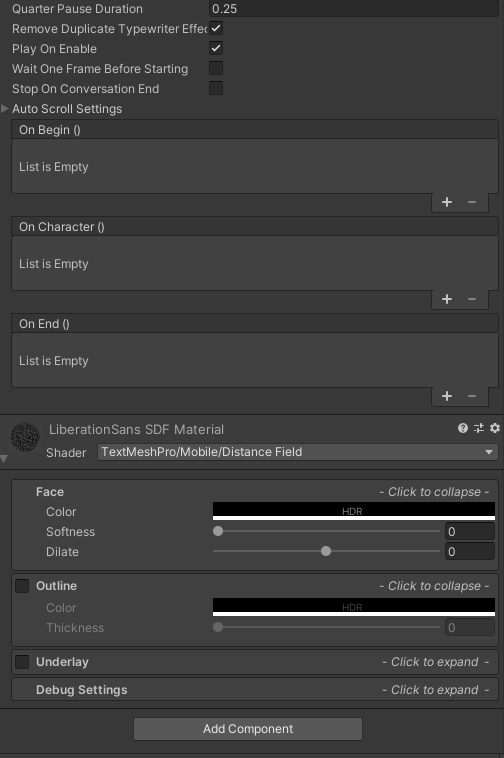Enable the Outline checkbox
504x758 pixels.
[x=22, y=585]
